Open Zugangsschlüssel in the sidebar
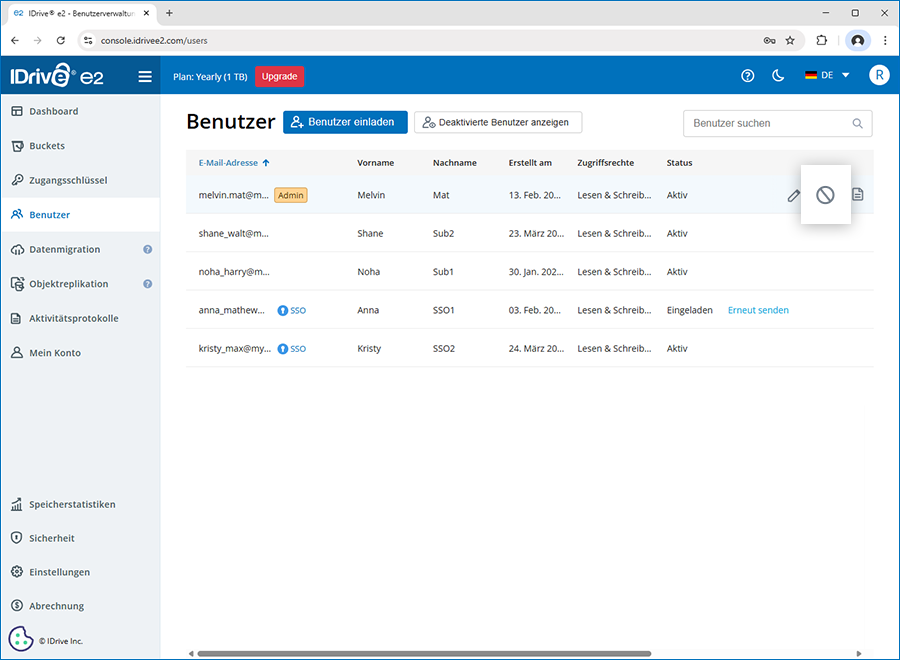This screenshot has height=660, width=900. pos(67,181)
